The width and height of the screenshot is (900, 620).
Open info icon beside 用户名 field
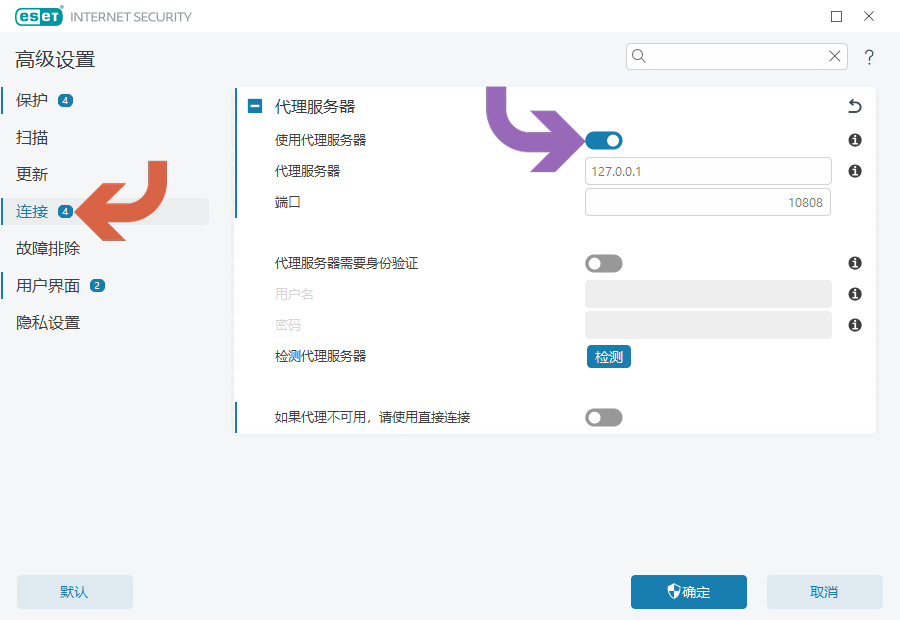click(855, 294)
